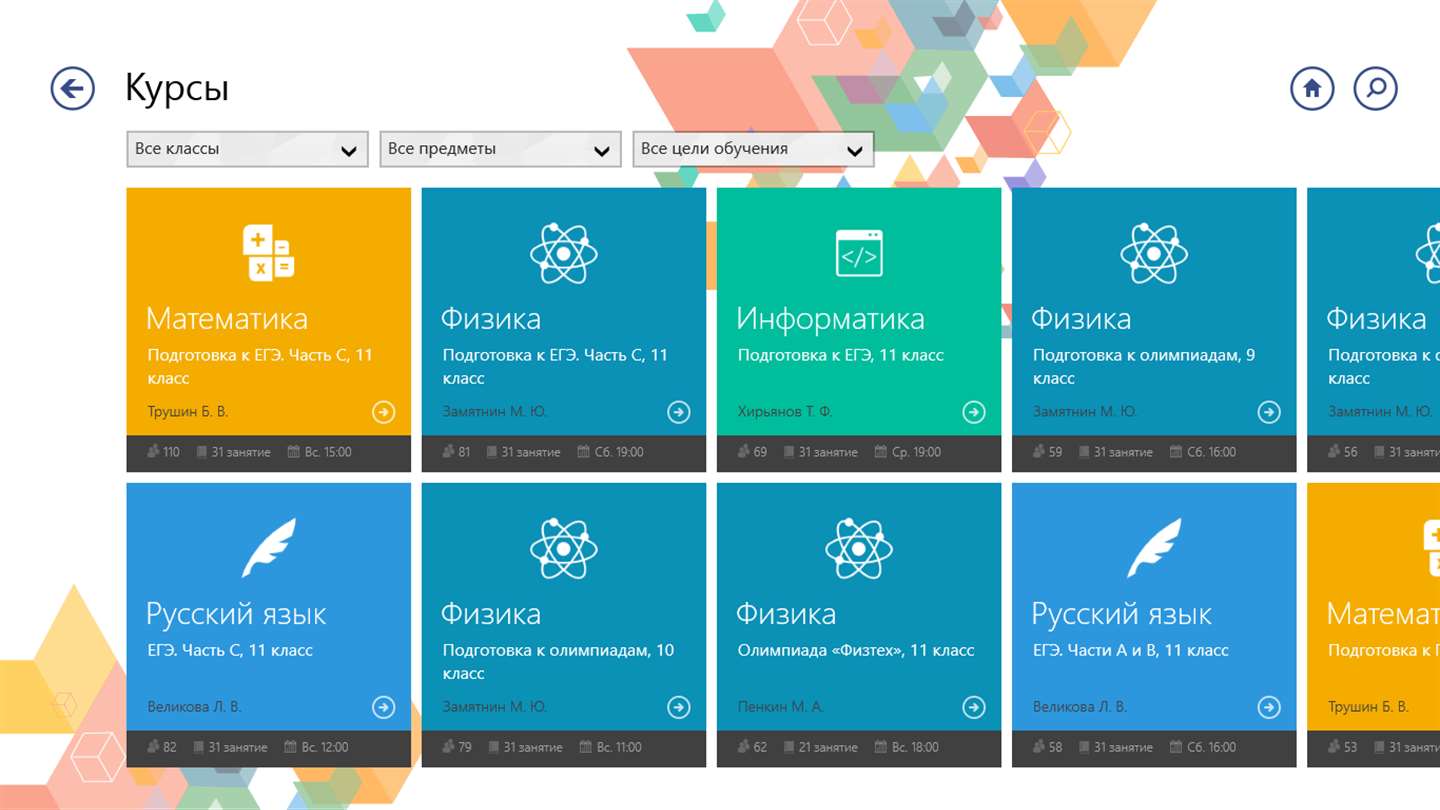This screenshot has width=1440, height=810.
Task: Open Физика ЕГЭ Часть С via its arrow icon
Action: click(679, 412)
